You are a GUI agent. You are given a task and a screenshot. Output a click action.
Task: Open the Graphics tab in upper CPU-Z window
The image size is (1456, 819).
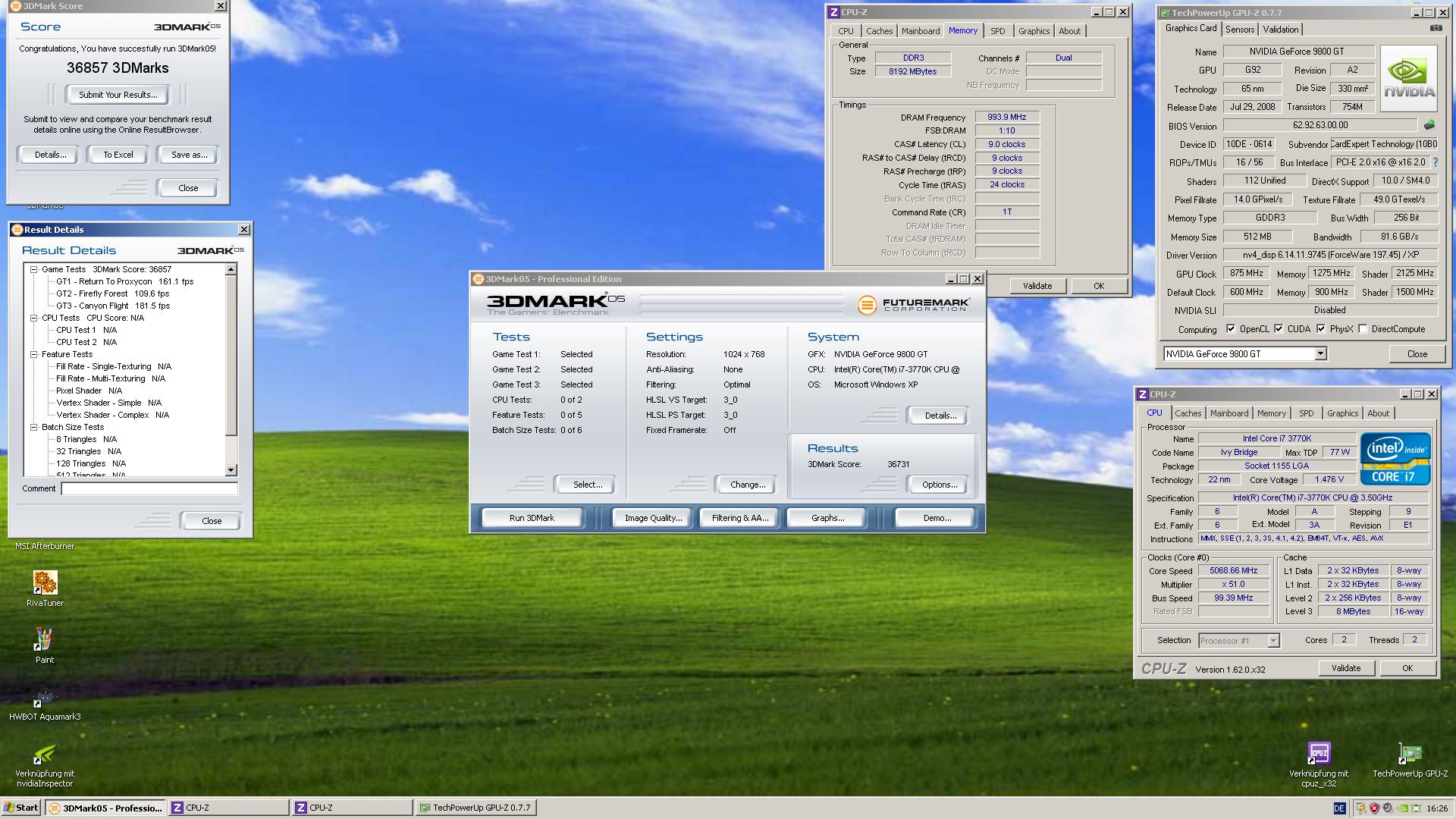tap(1034, 31)
